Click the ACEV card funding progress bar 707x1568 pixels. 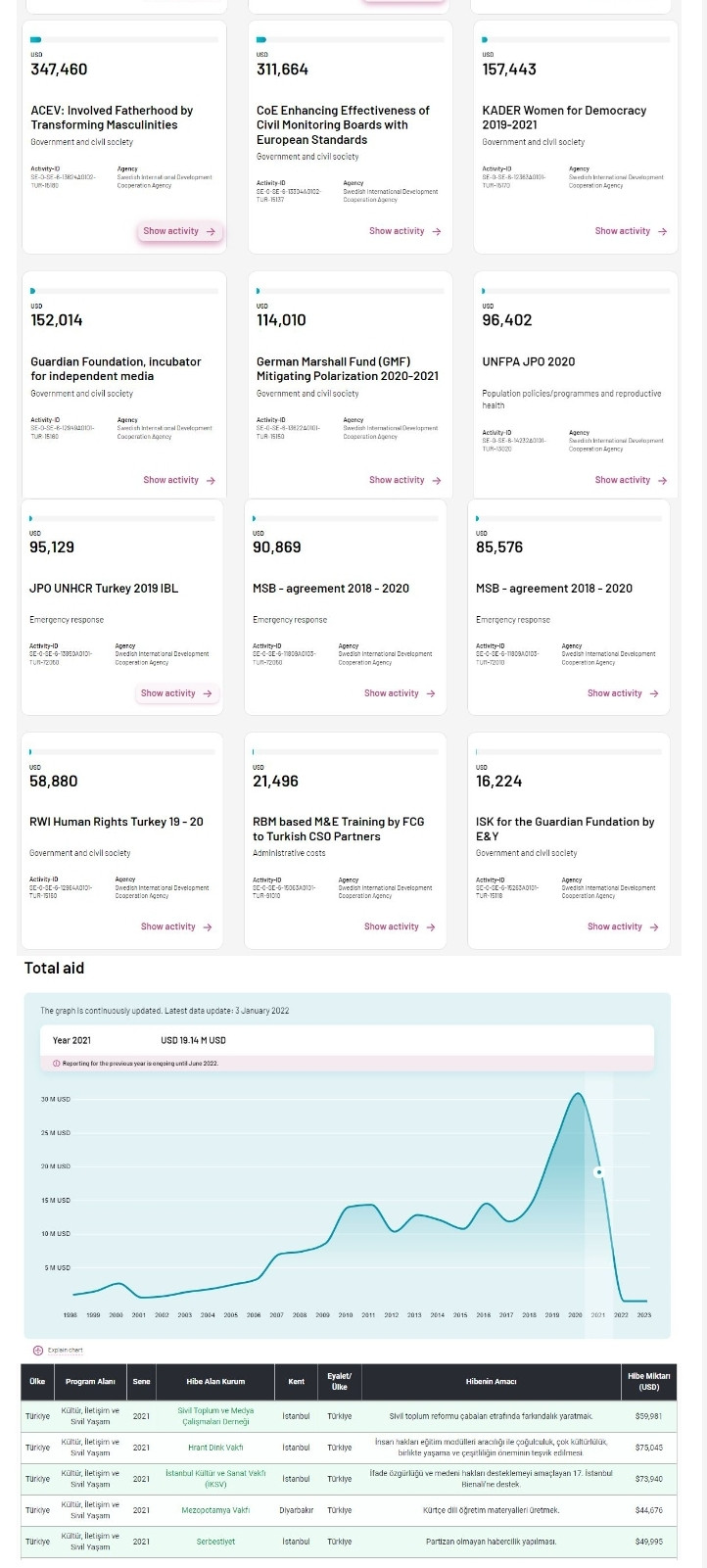(124, 40)
